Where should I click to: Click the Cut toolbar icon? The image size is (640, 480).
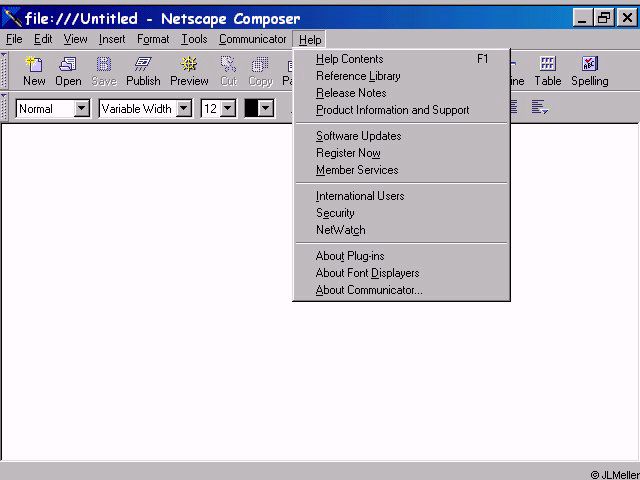click(229, 71)
